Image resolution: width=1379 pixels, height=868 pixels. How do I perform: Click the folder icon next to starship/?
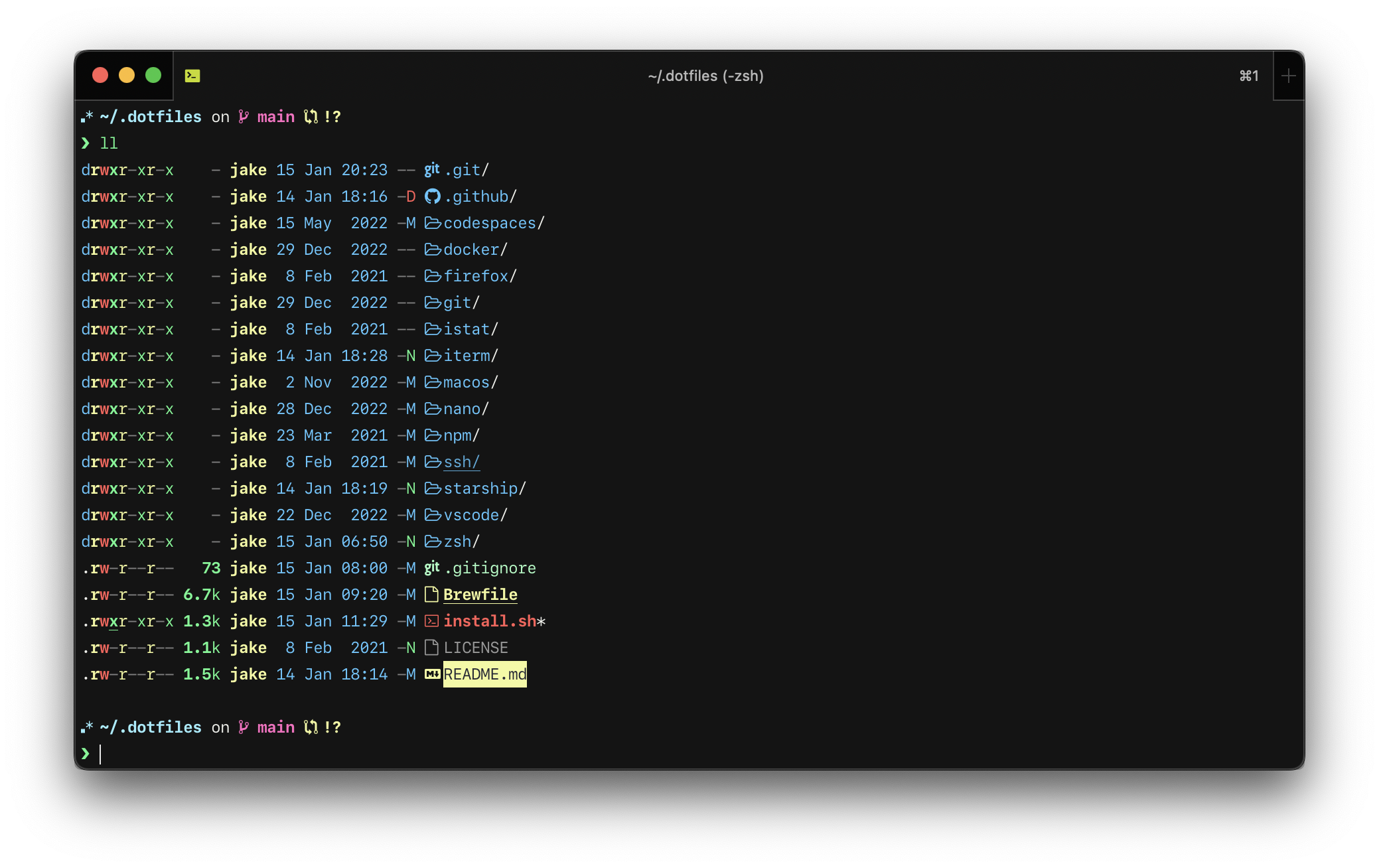click(x=433, y=488)
